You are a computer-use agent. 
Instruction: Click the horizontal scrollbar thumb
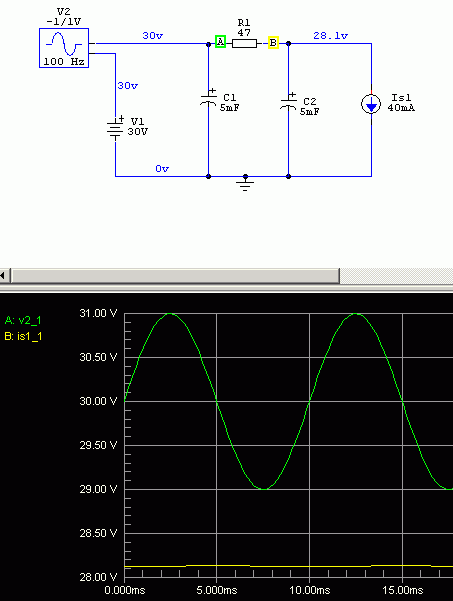click(175, 276)
